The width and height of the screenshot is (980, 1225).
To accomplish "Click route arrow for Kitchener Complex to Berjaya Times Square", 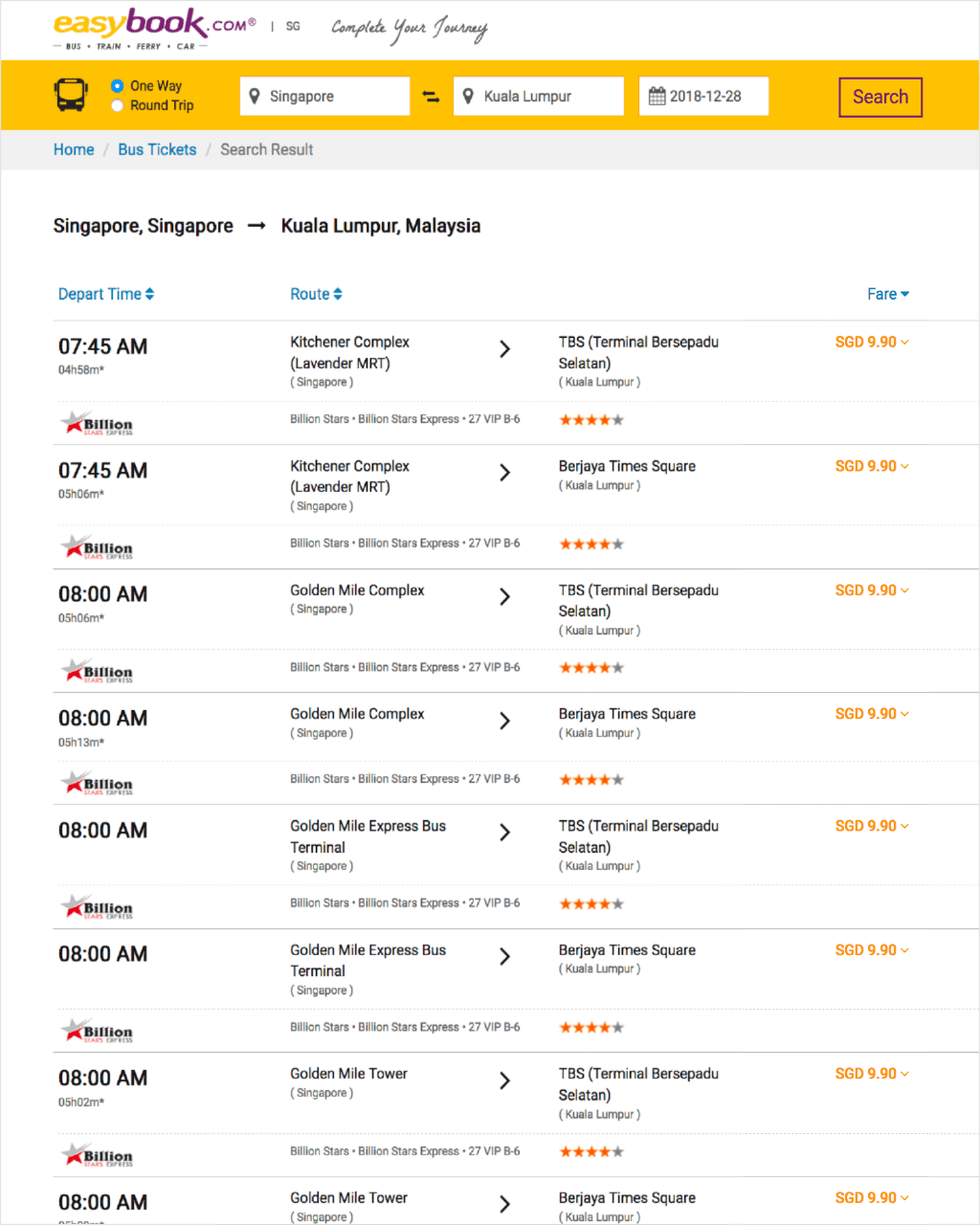I will point(505,473).
